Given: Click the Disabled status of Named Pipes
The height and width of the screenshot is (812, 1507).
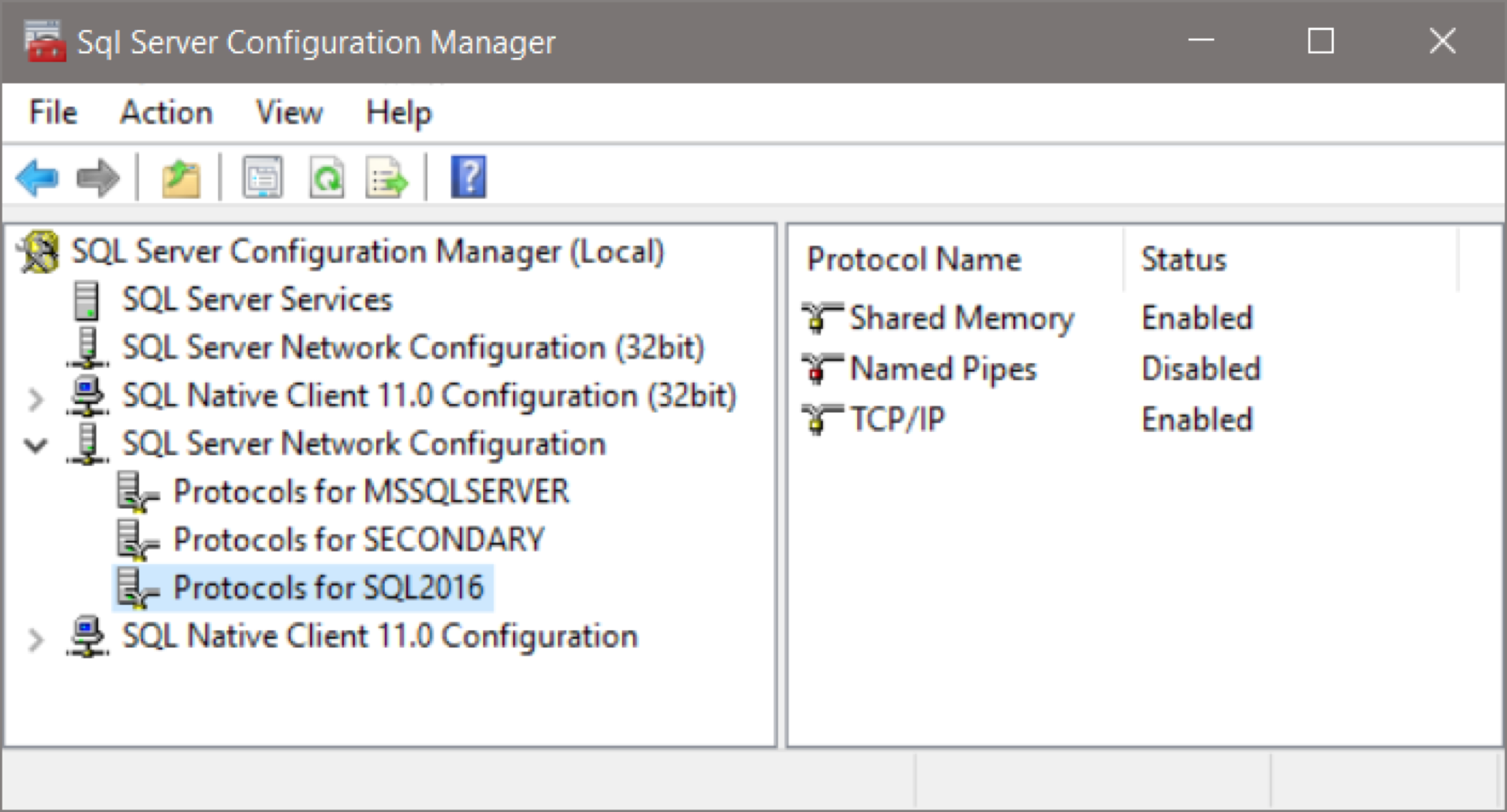Looking at the screenshot, I should coord(1201,369).
